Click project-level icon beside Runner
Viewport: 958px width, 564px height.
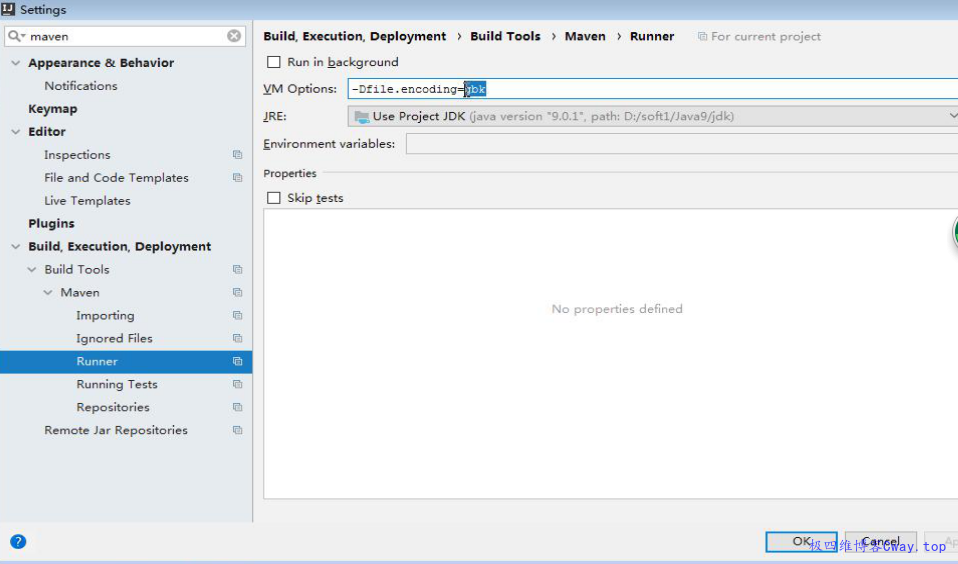238,361
